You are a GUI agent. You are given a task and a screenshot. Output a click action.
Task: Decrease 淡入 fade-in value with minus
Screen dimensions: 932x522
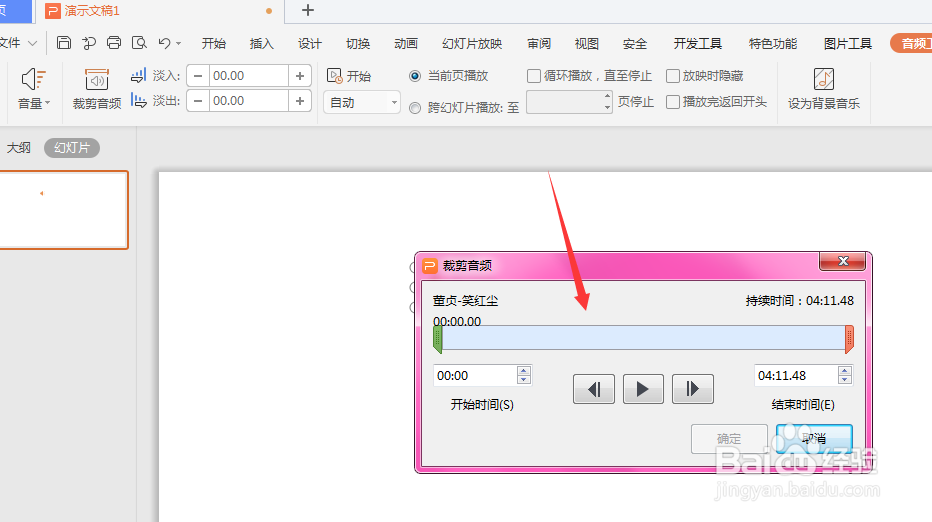[198, 76]
